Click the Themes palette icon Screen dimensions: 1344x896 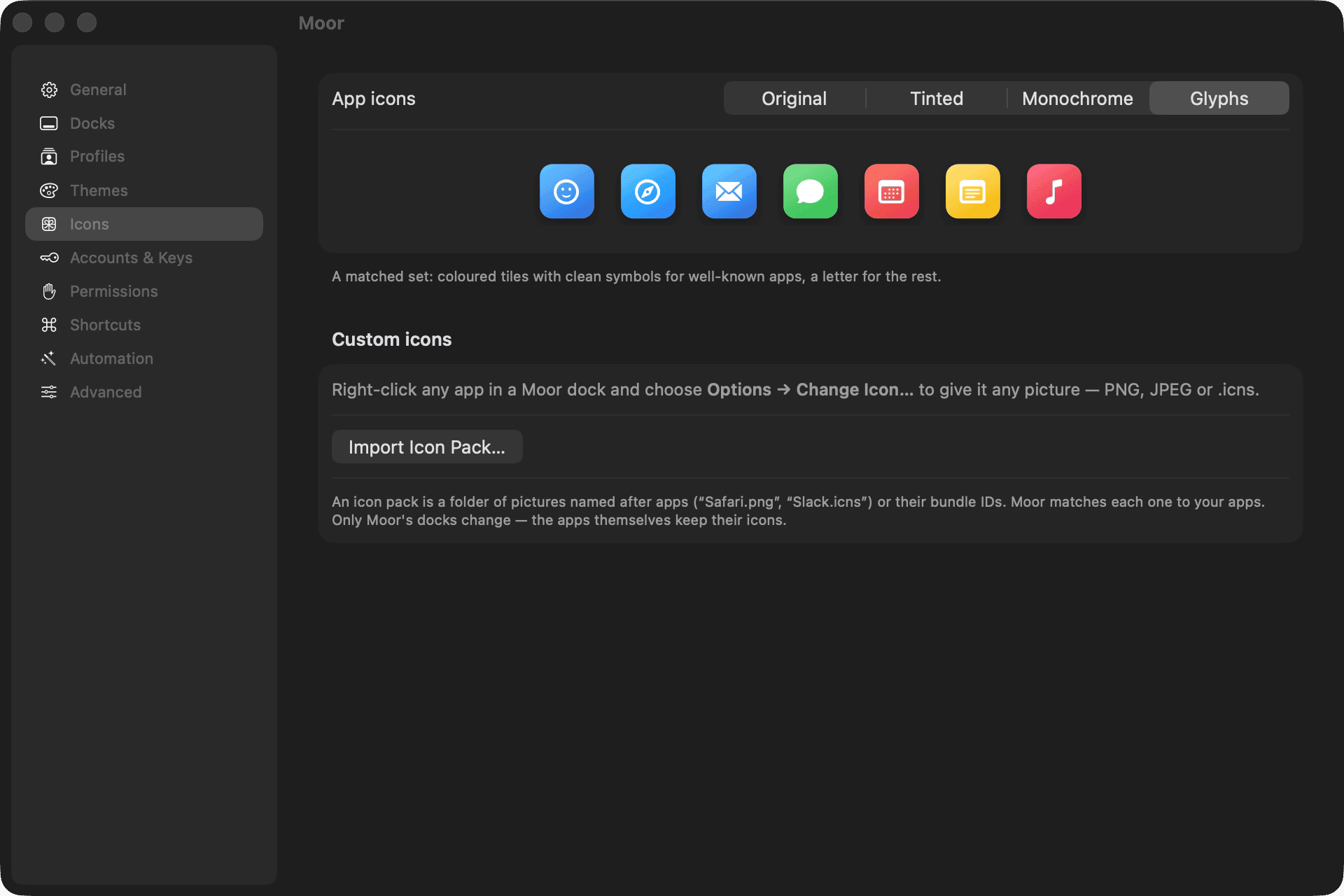pyautogui.click(x=49, y=190)
